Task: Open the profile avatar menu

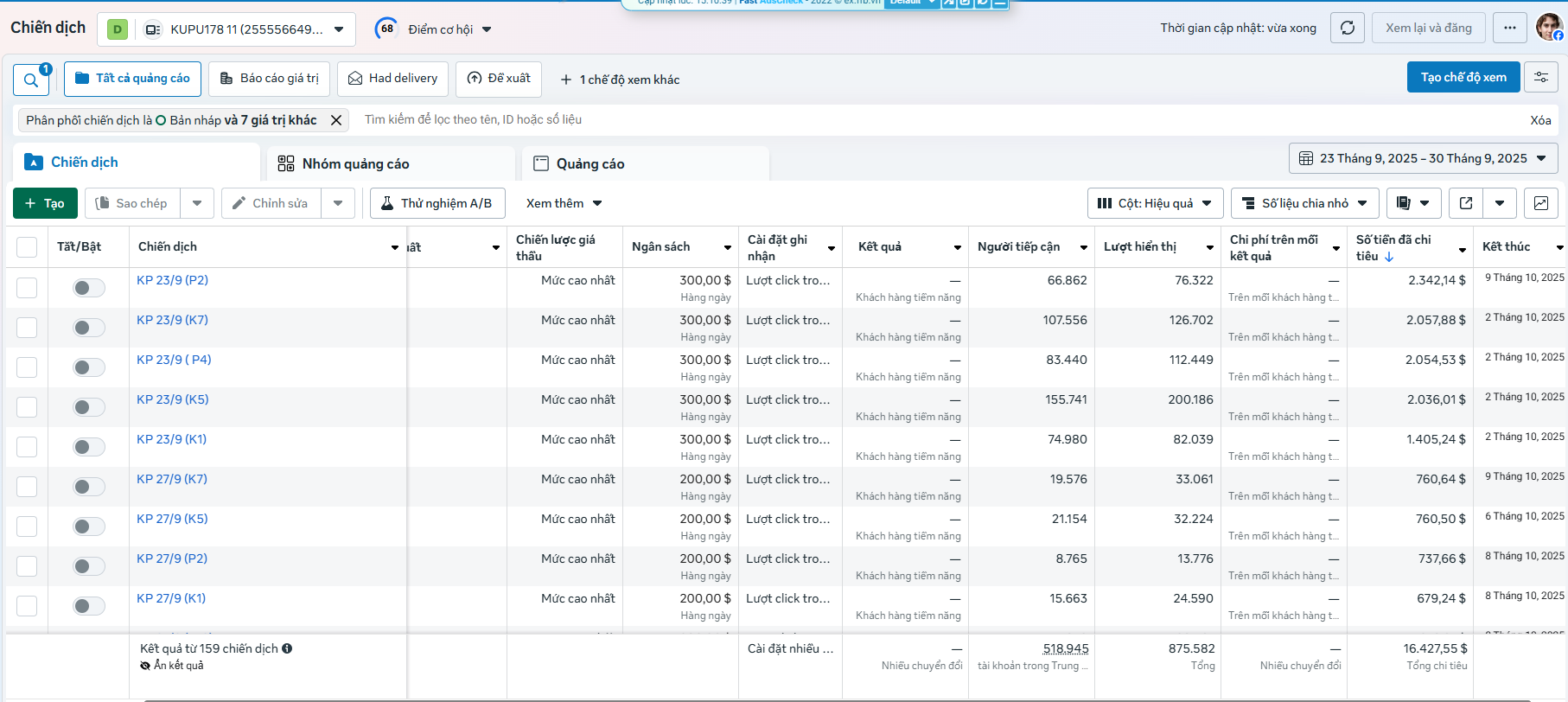Action: tap(1548, 28)
